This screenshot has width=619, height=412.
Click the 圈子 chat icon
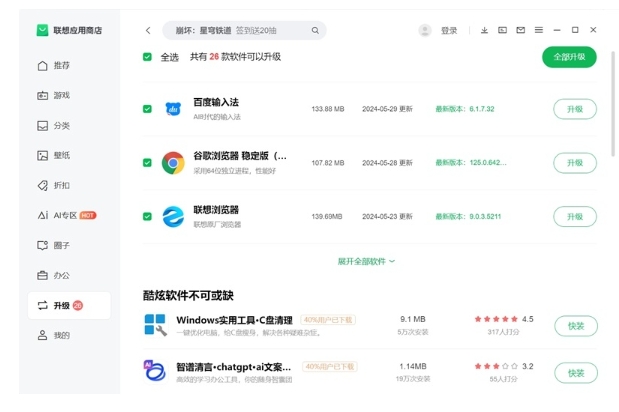(x=42, y=245)
